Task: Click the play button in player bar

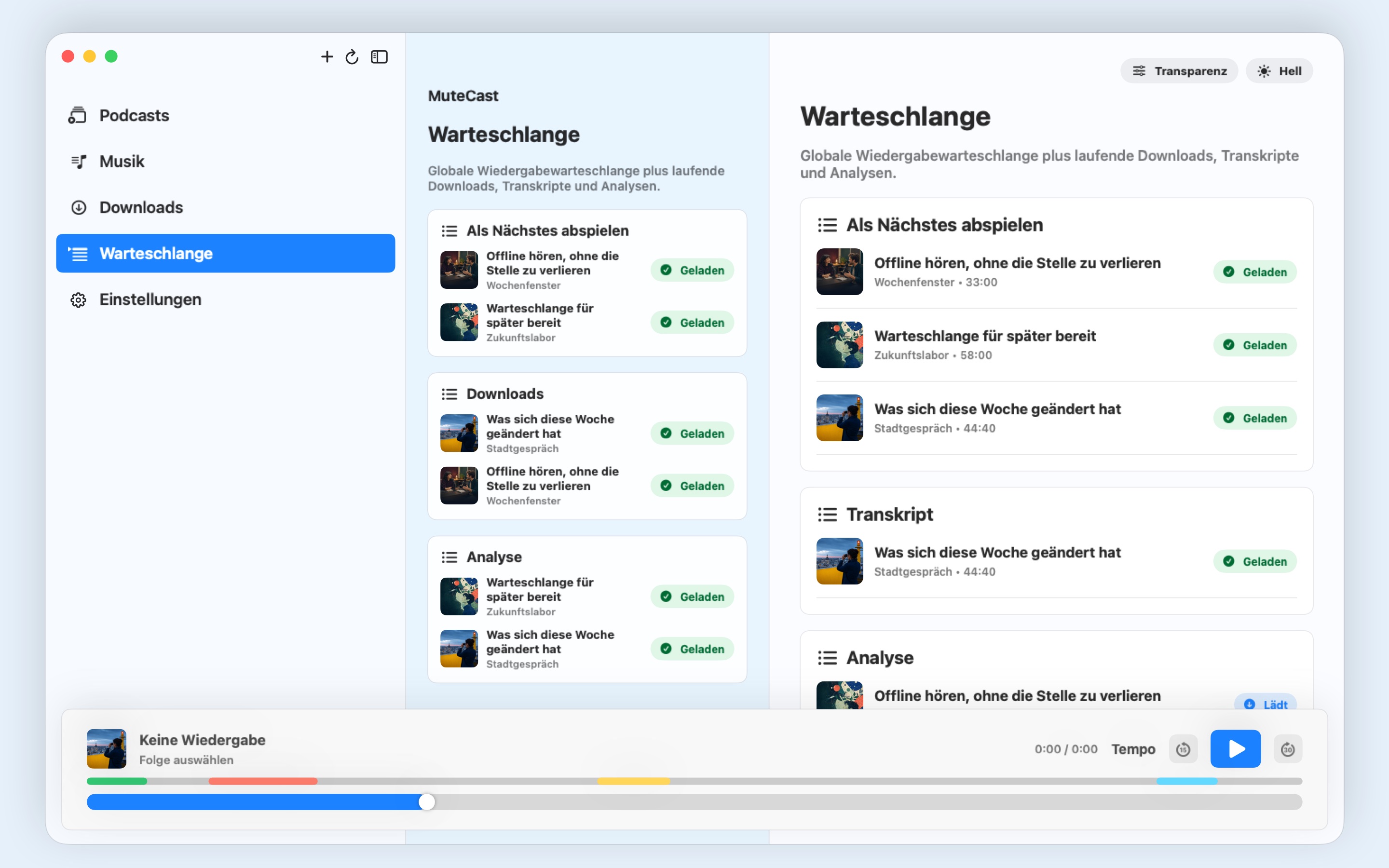Action: coord(1235,748)
